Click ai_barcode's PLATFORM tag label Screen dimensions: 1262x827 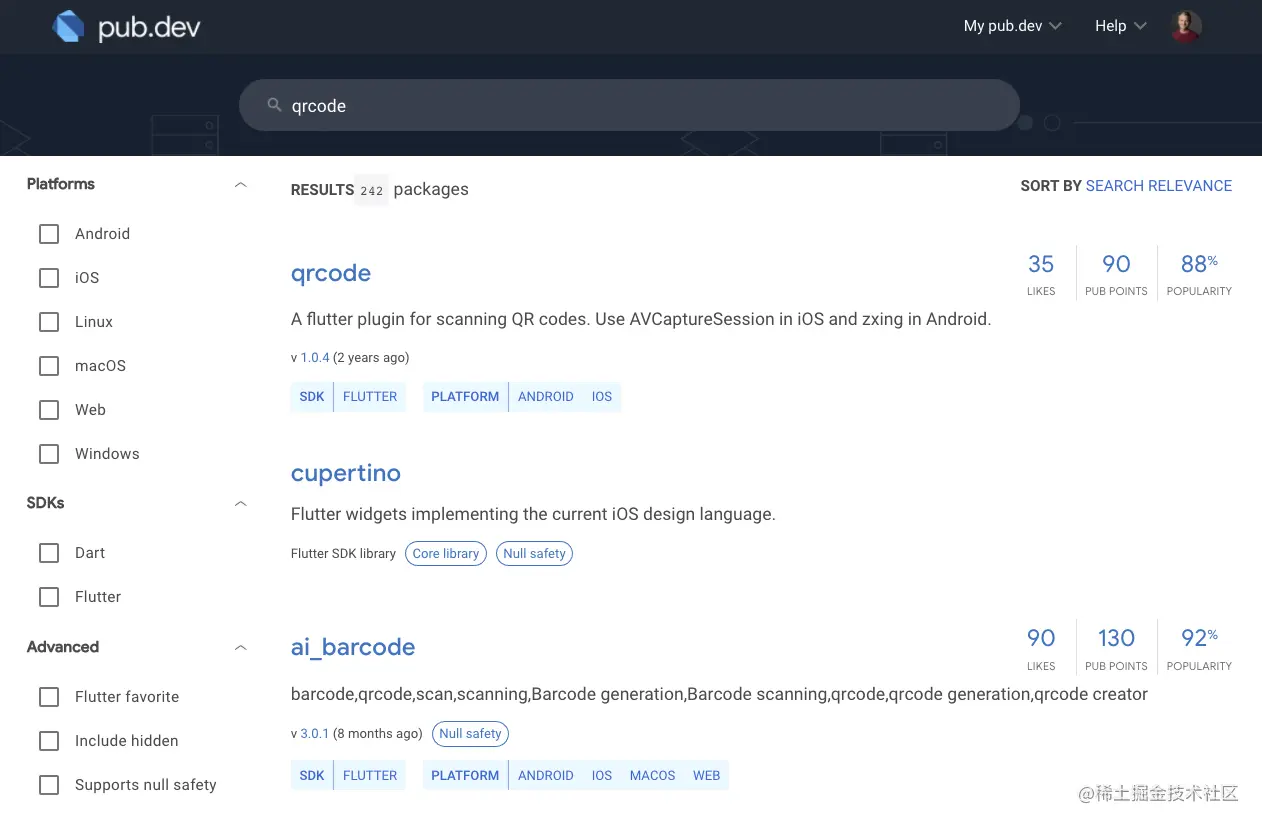point(465,775)
